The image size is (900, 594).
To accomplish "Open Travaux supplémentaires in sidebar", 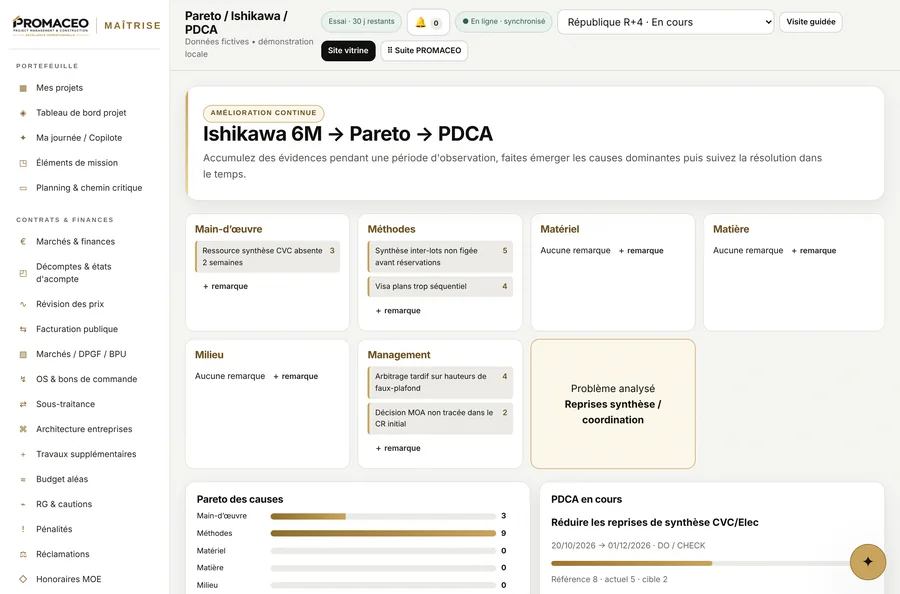I will pos(86,454).
